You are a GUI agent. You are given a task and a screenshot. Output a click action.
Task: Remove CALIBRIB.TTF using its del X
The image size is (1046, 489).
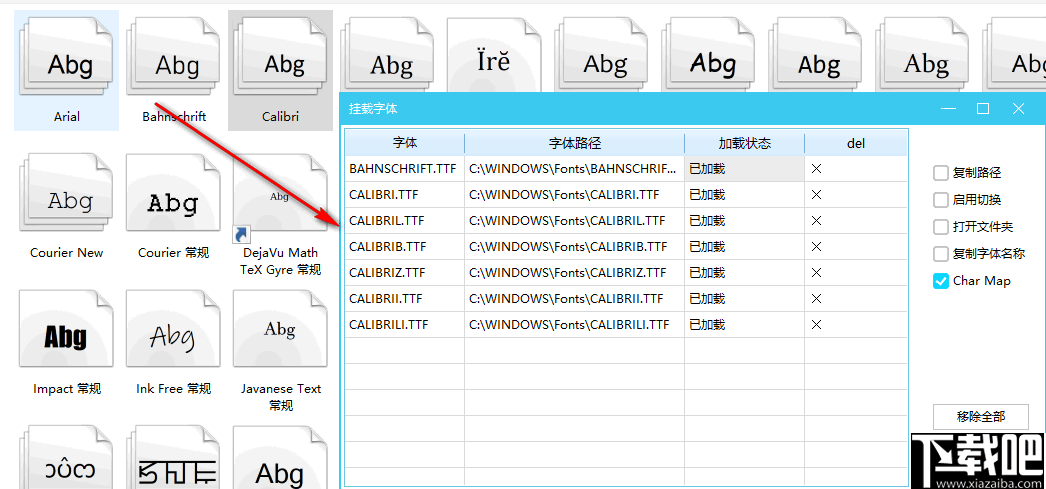pos(816,247)
